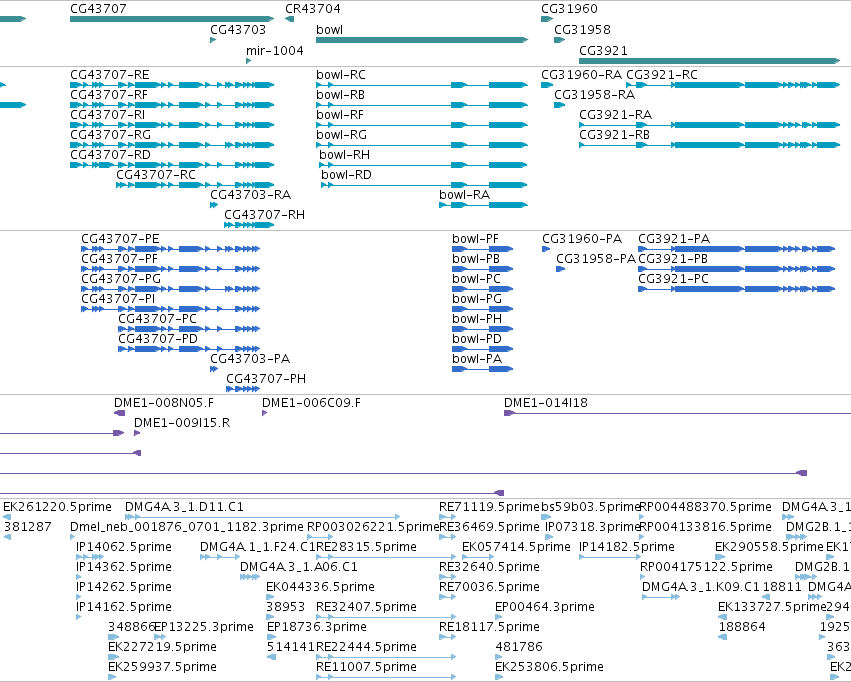Select the CG3921 gene bar
851x682 pixels.
click(x=709, y=61)
